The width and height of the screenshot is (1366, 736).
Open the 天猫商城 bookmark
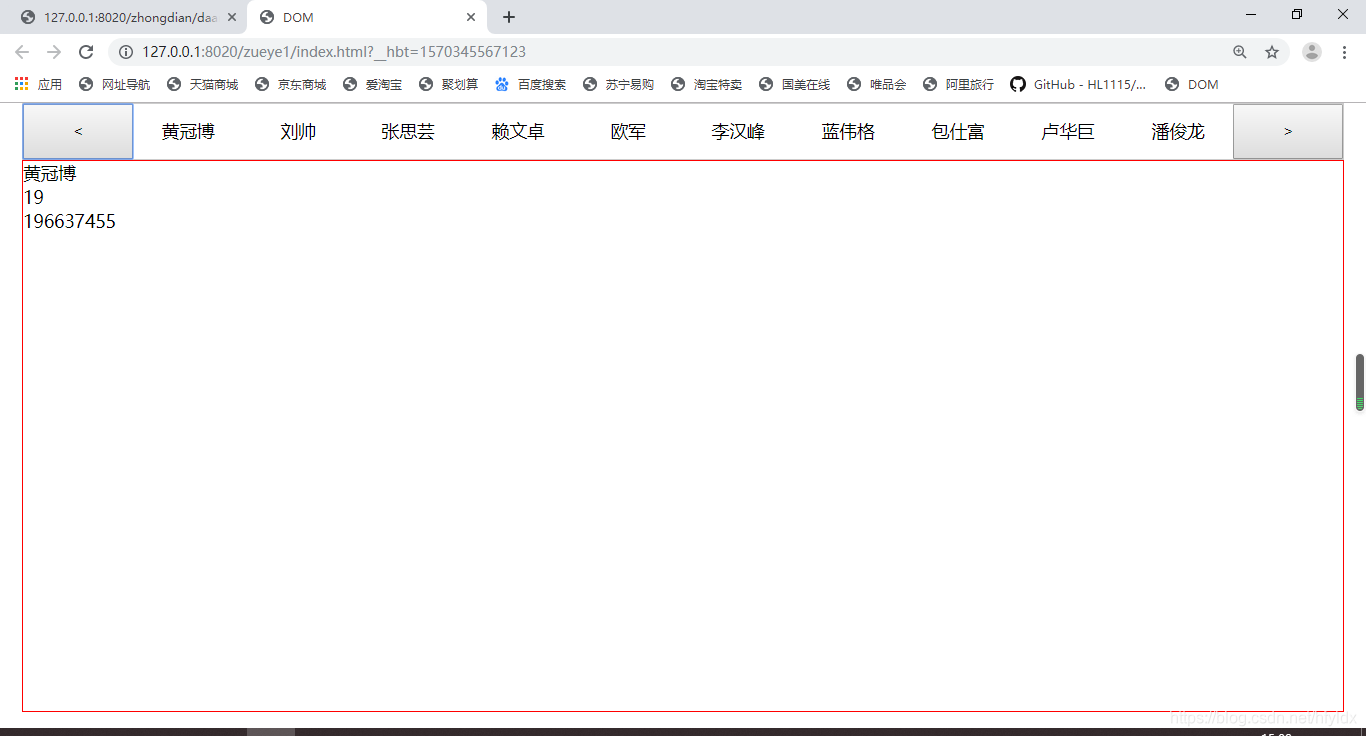[203, 85]
